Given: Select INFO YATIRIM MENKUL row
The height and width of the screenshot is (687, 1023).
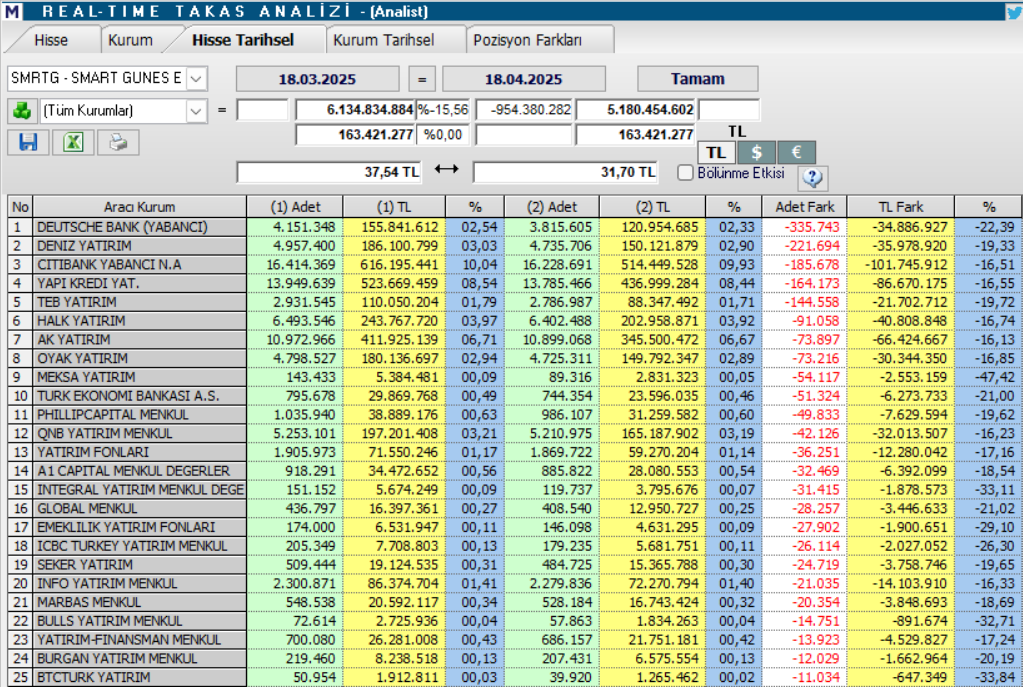Looking at the screenshot, I should pos(515,583).
